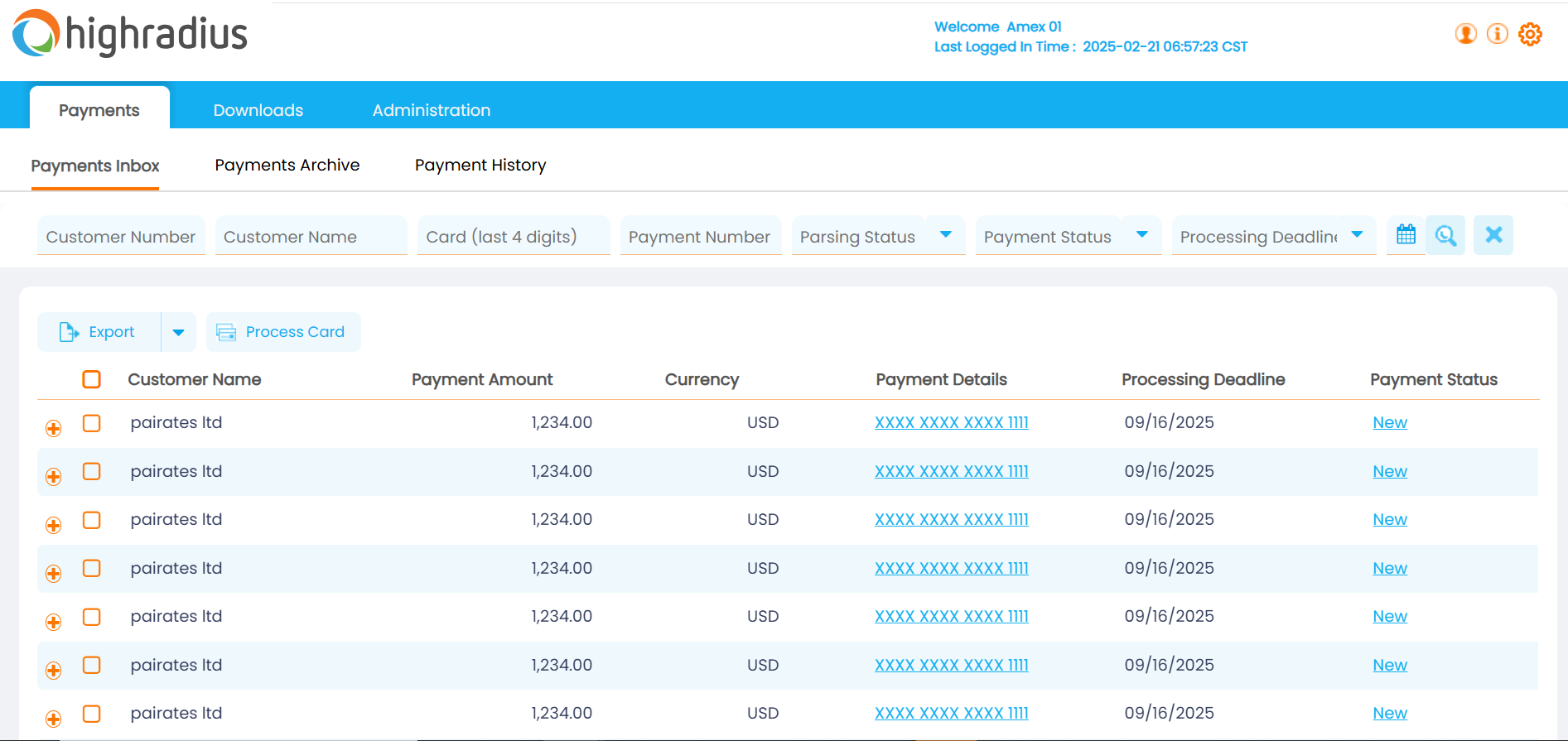Screen dimensions: 1568x741
Task: Switch to the Downloads tab
Action: click(258, 110)
